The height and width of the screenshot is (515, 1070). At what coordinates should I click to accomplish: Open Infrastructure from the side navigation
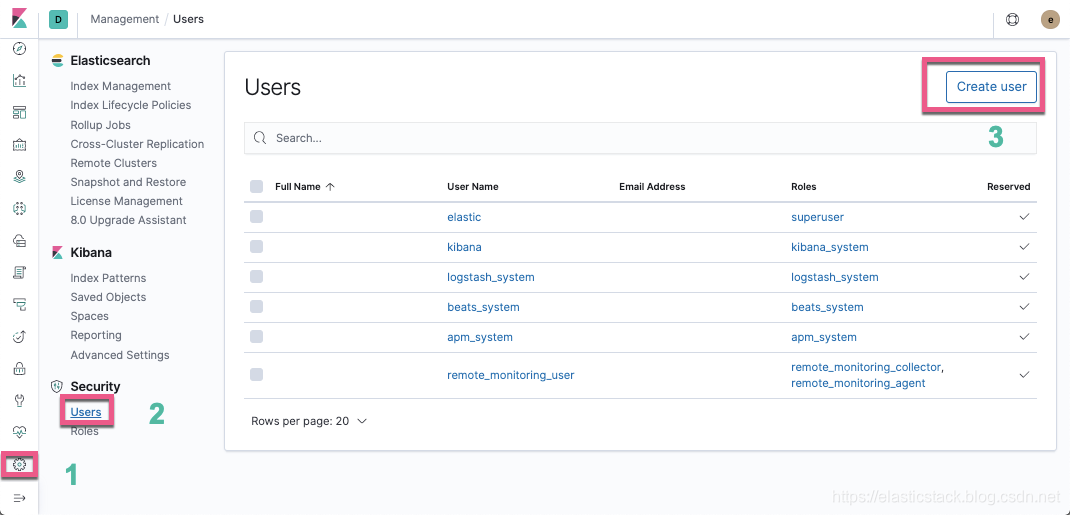[20, 241]
